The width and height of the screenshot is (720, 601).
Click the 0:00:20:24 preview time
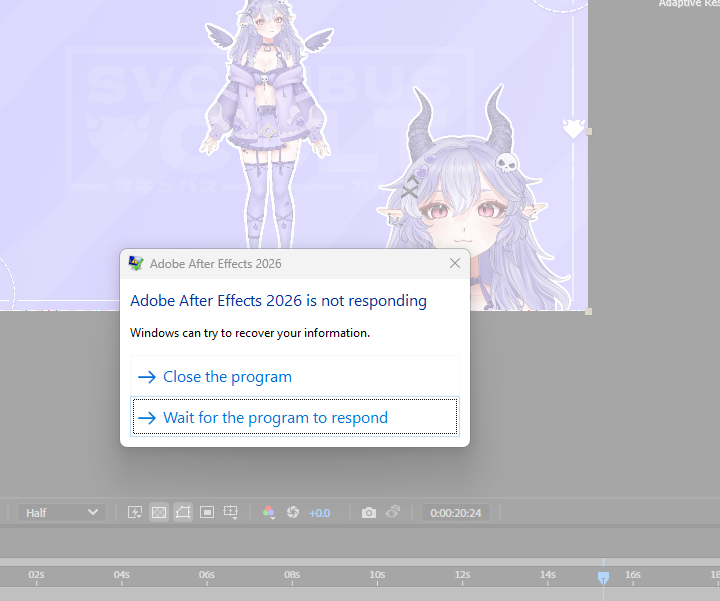point(456,513)
